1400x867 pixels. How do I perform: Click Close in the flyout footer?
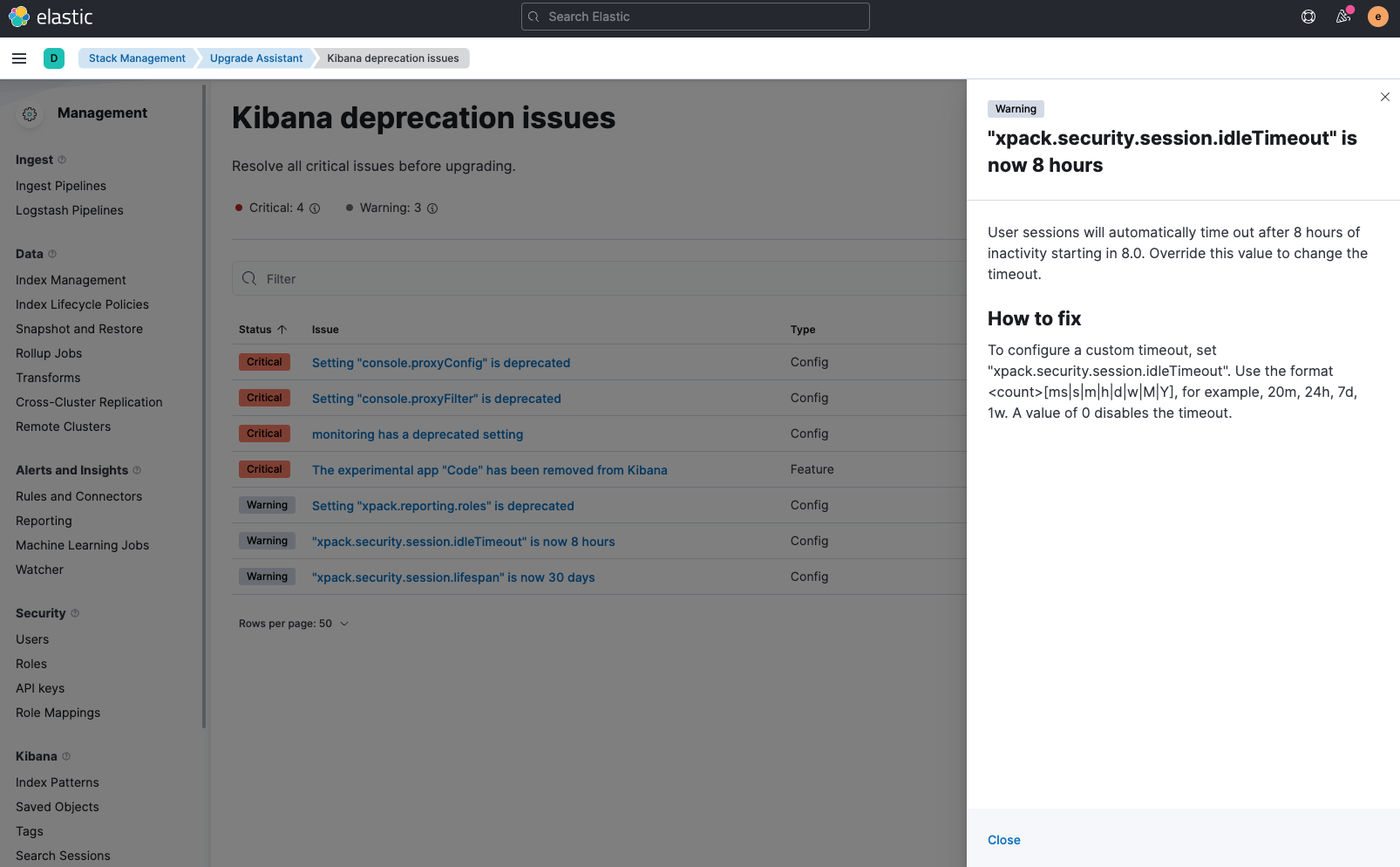click(1003, 839)
